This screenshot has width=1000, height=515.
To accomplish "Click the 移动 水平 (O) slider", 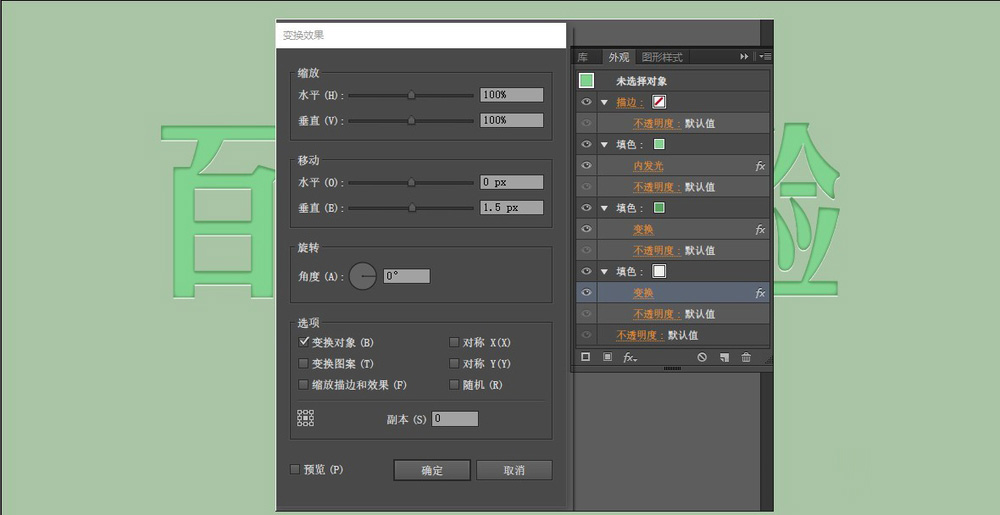I will pyautogui.click(x=411, y=182).
